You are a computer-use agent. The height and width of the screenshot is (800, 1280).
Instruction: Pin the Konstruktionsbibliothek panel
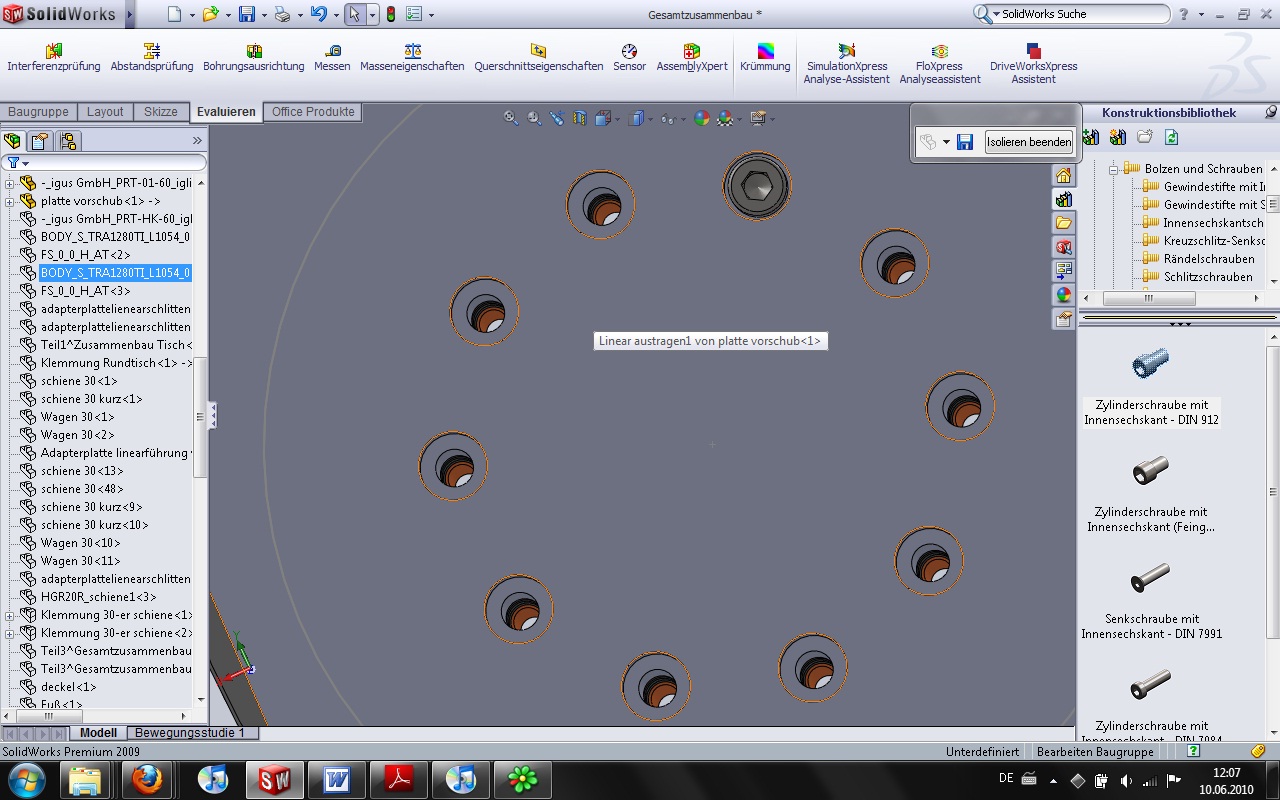click(1271, 113)
